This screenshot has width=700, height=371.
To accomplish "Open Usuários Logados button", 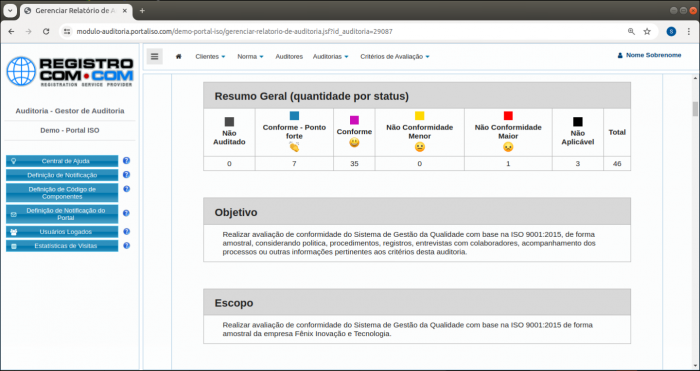I will [x=62, y=232].
